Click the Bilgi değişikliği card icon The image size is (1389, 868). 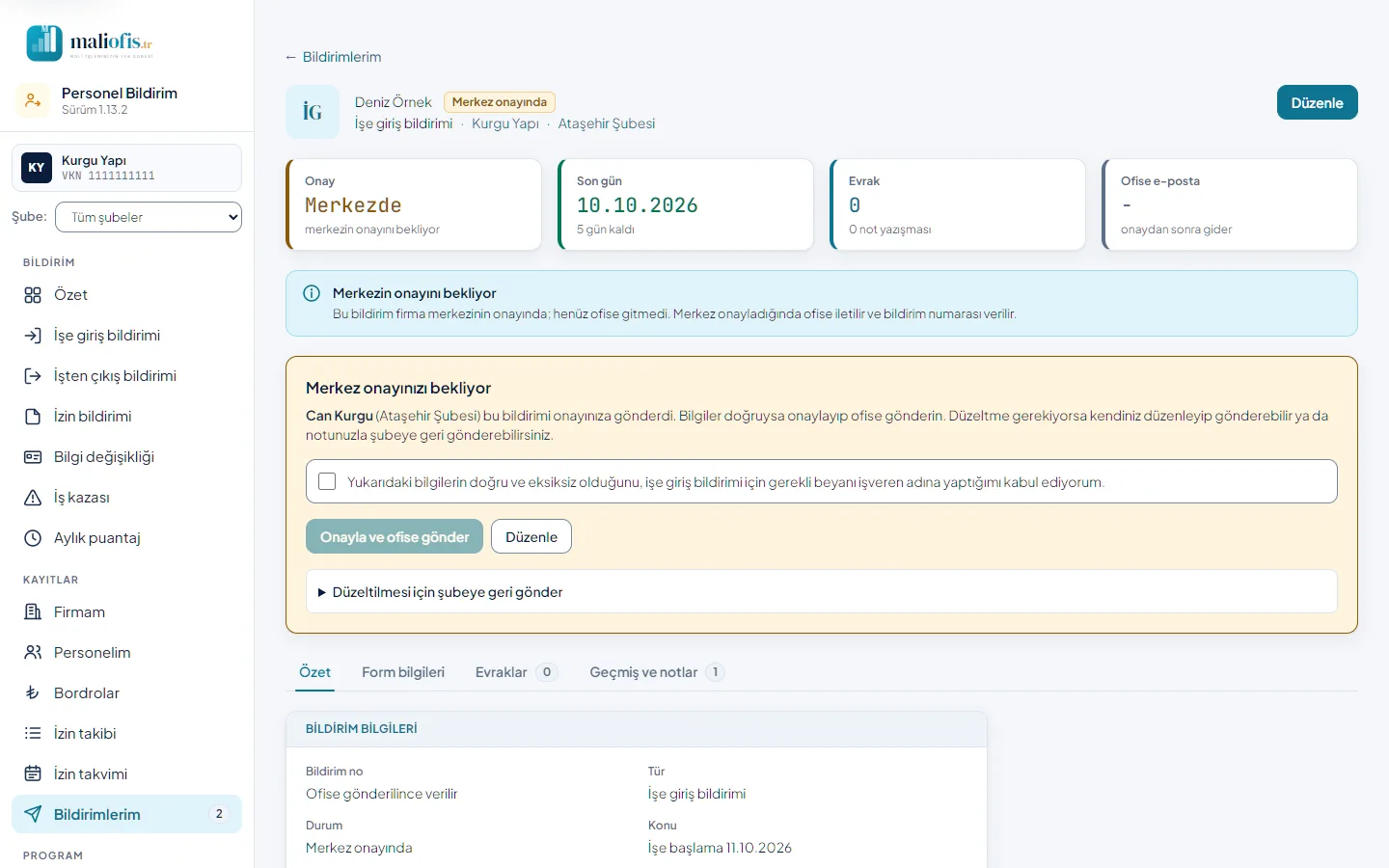point(33,457)
